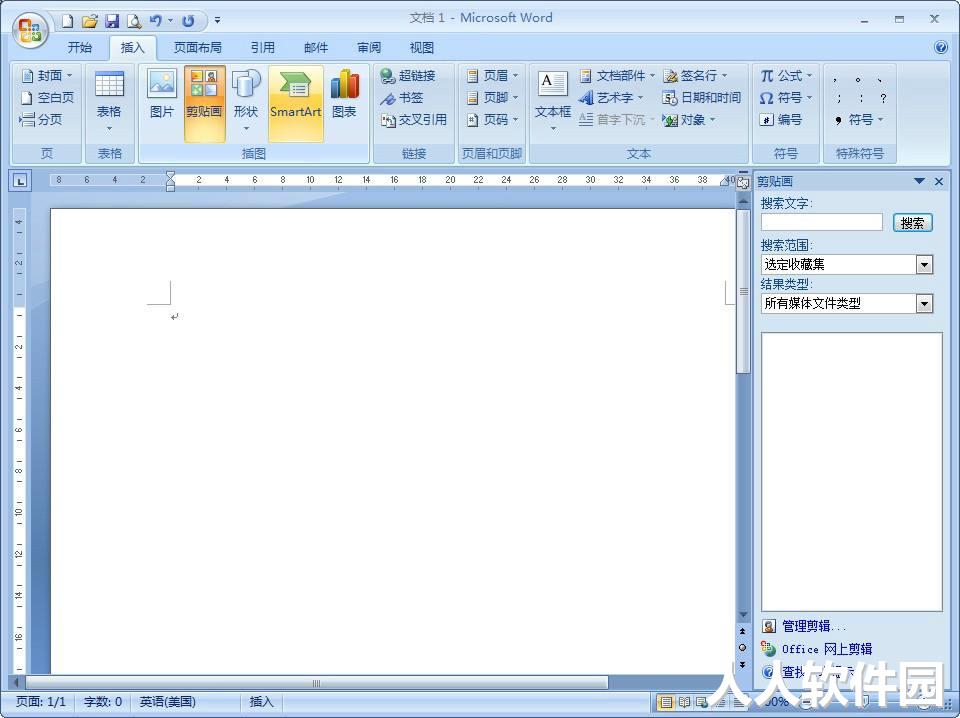Insert 日期和时间 date and time
The height and width of the screenshot is (718, 960).
point(702,97)
